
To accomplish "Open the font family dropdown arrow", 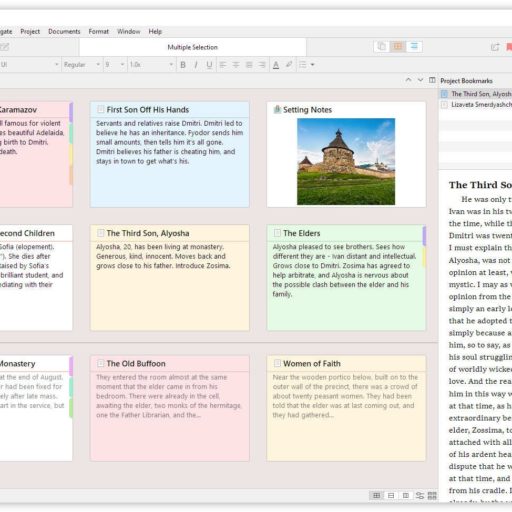I will [x=56, y=64].
